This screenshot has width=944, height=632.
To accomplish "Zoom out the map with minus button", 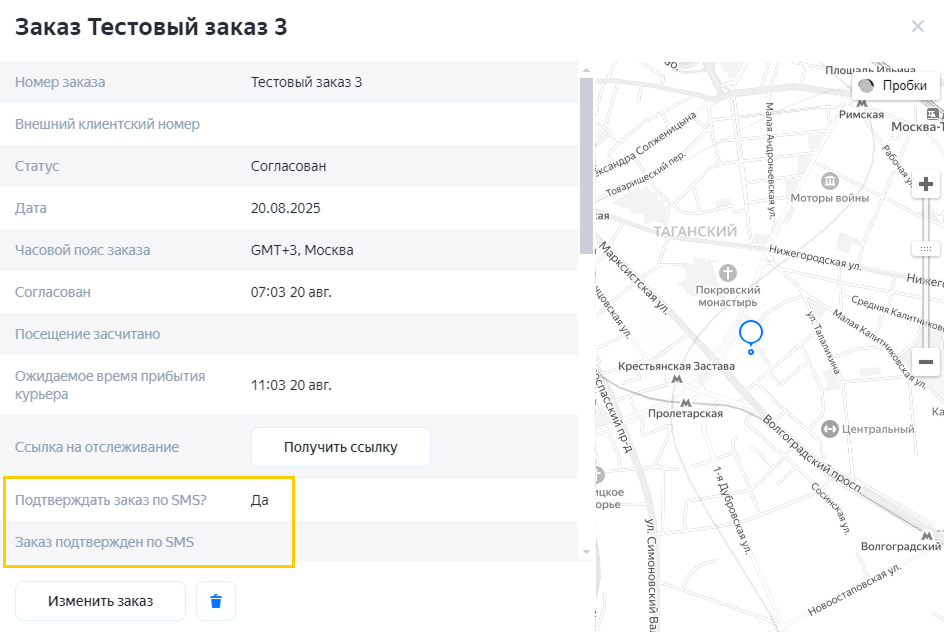I will click(x=926, y=362).
